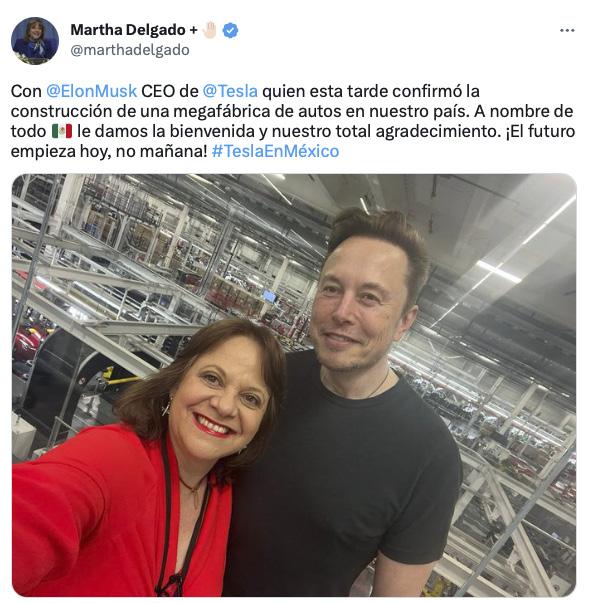Open the @ElonMusk mention
Screen dimensions: 590x603
click(x=92, y=91)
